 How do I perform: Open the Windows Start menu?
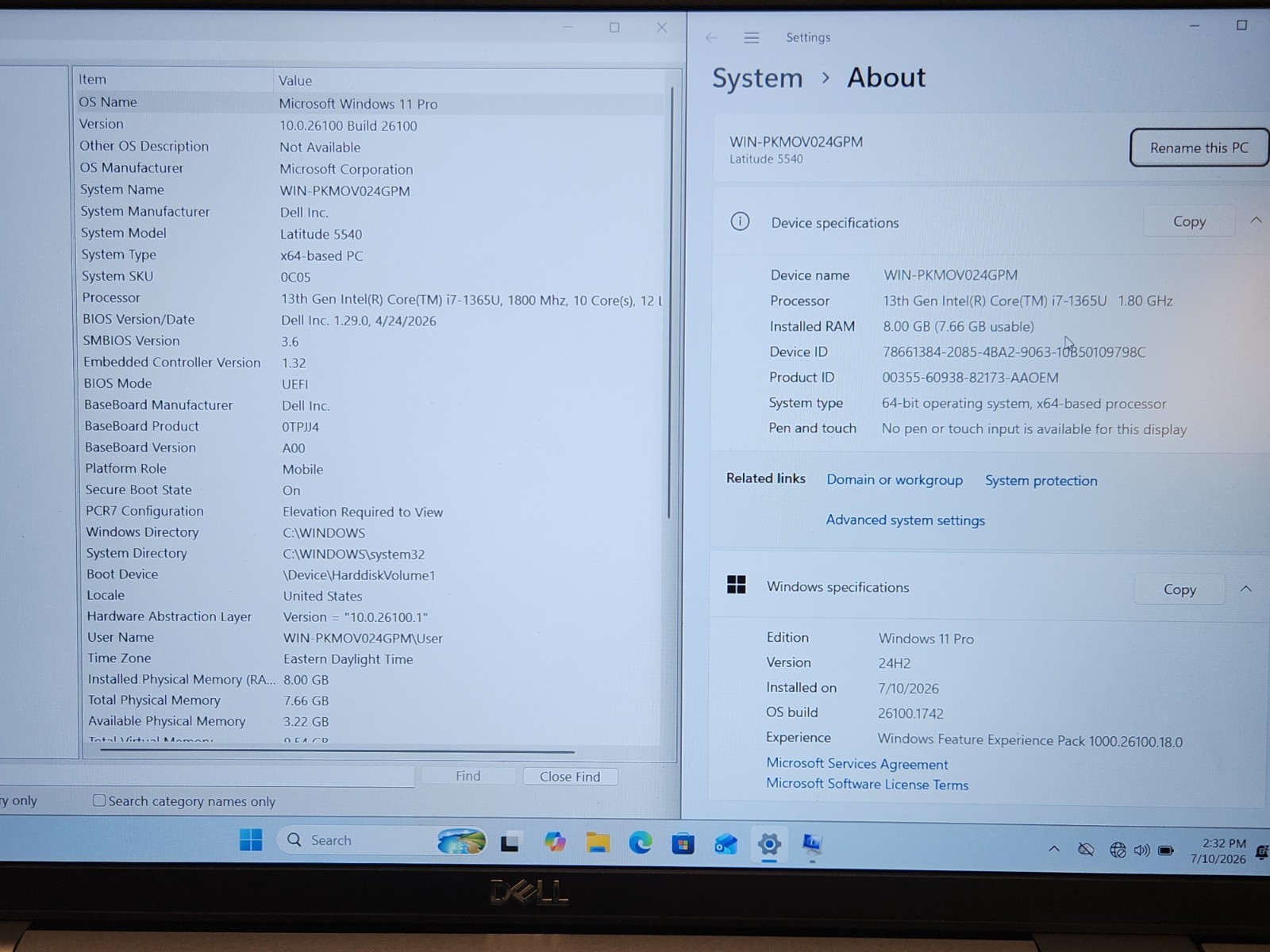pos(251,840)
